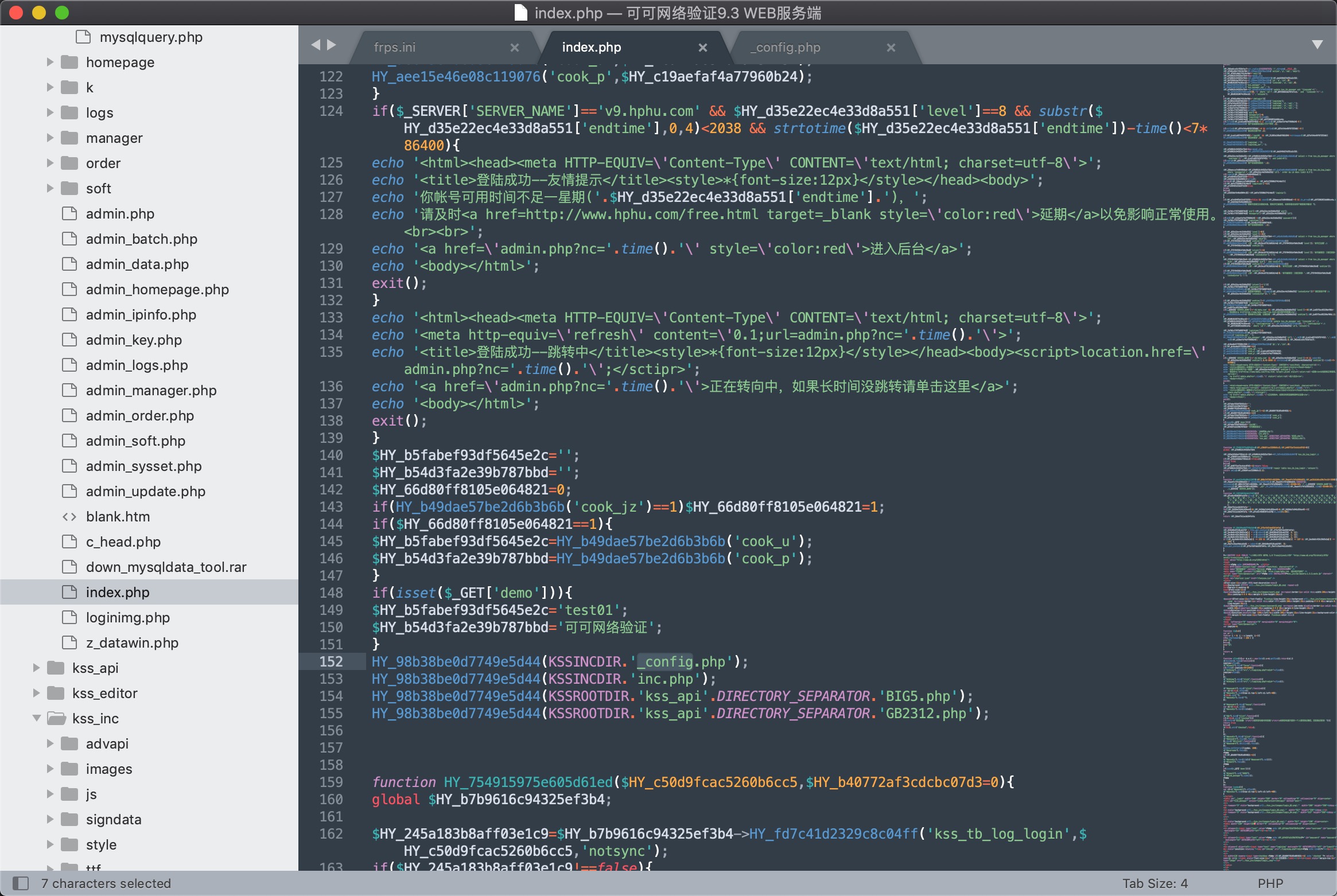
Task: Close the _config.php tab
Action: (x=891, y=48)
